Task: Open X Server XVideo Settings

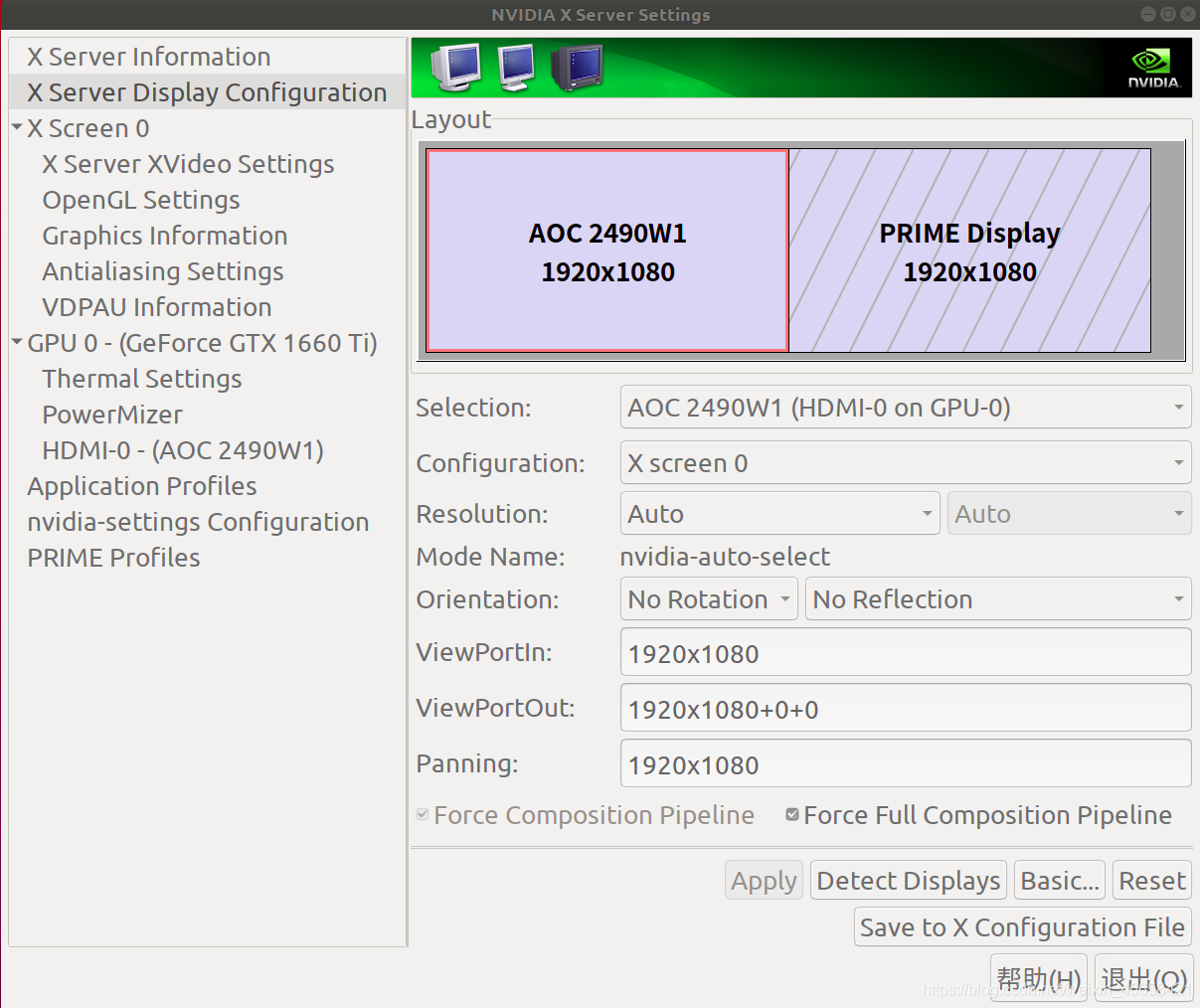Action: pyautogui.click(x=188, y=164)
